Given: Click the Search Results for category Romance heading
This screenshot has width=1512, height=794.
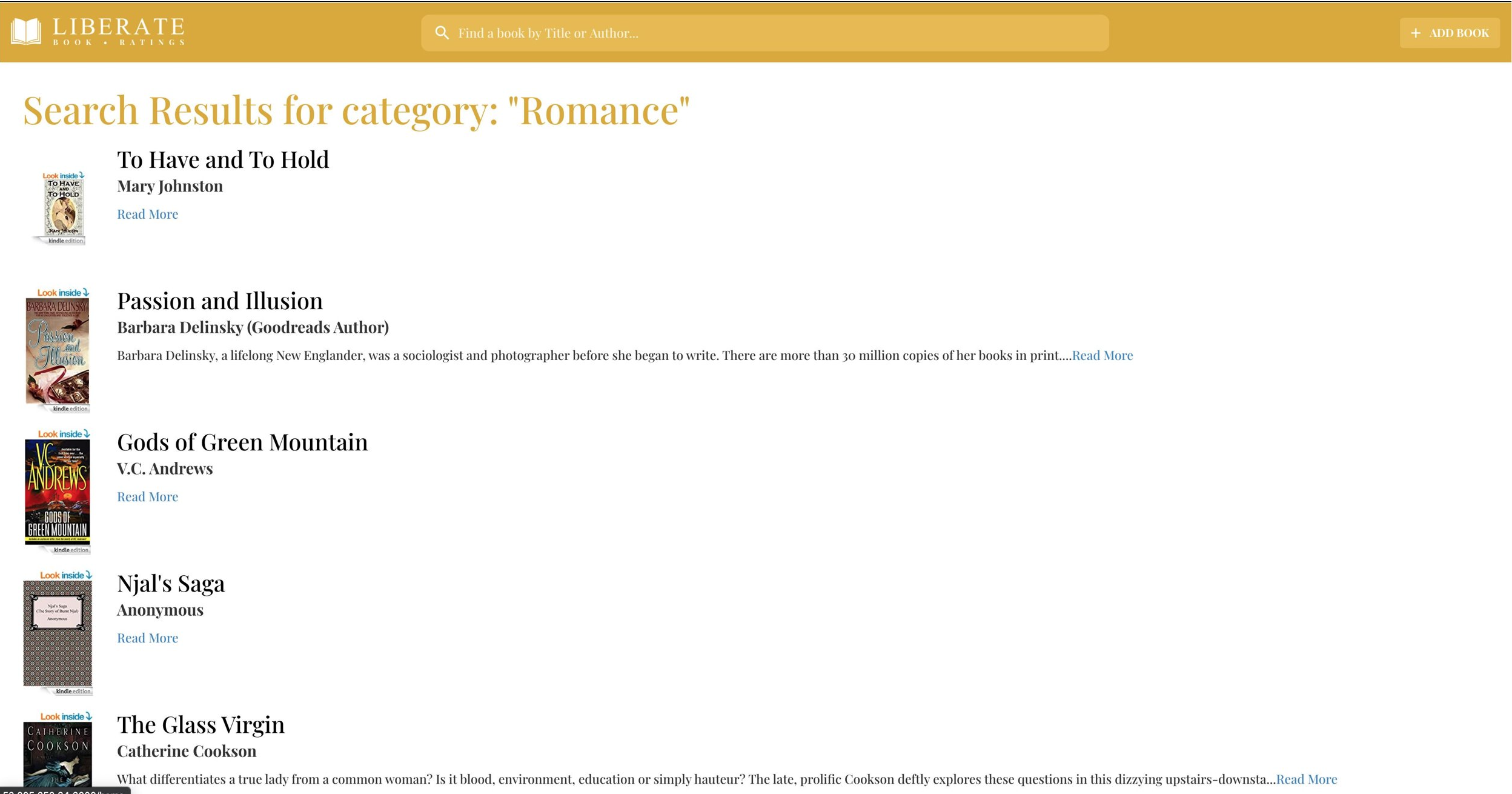Looking at the screenshot, I should [356, 111].
